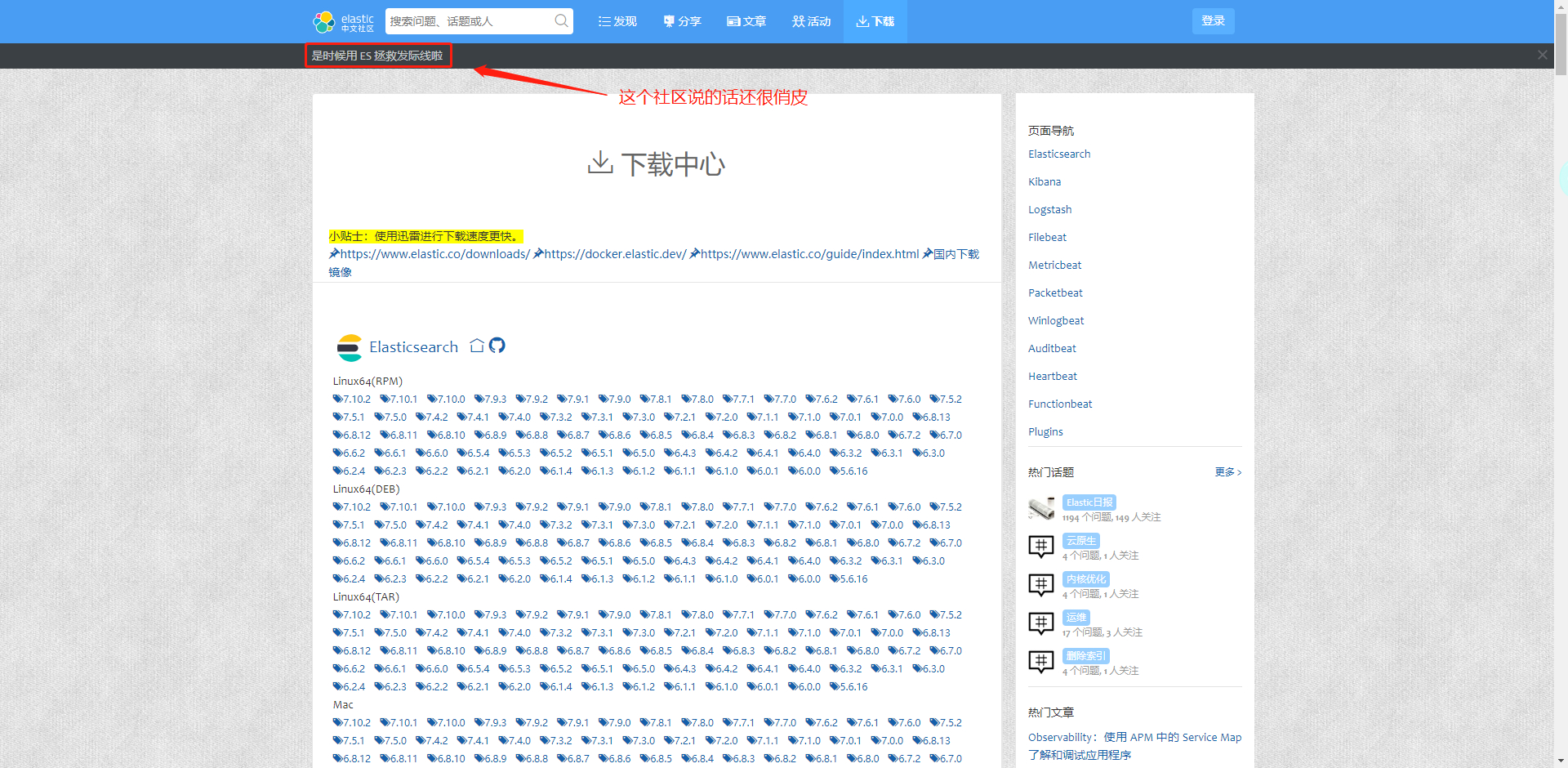
Task: Open the Elasticsearch home page icon
Action: tap(477, 346)
